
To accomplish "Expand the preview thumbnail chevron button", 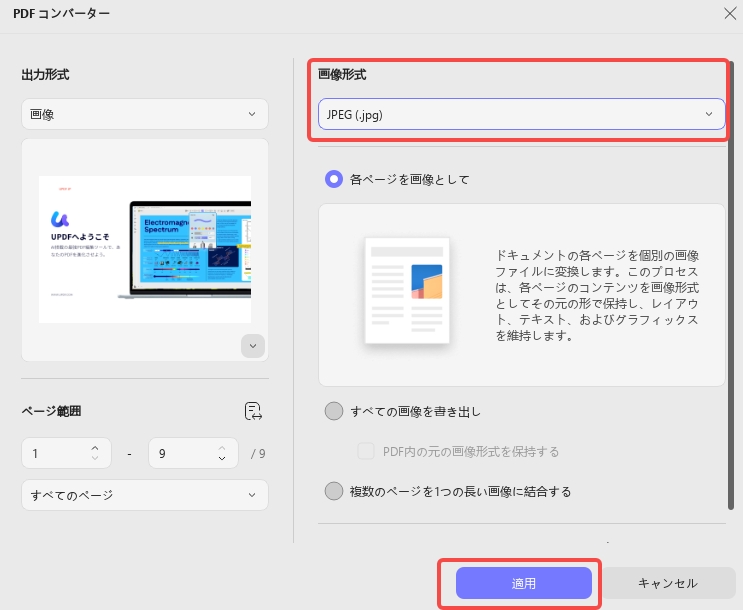I will [x=253, y=346].
